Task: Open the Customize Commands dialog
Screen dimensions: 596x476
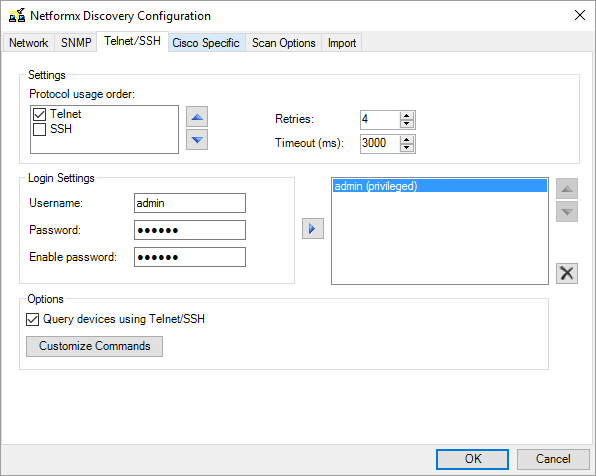Action: click(x=94, y=346)
